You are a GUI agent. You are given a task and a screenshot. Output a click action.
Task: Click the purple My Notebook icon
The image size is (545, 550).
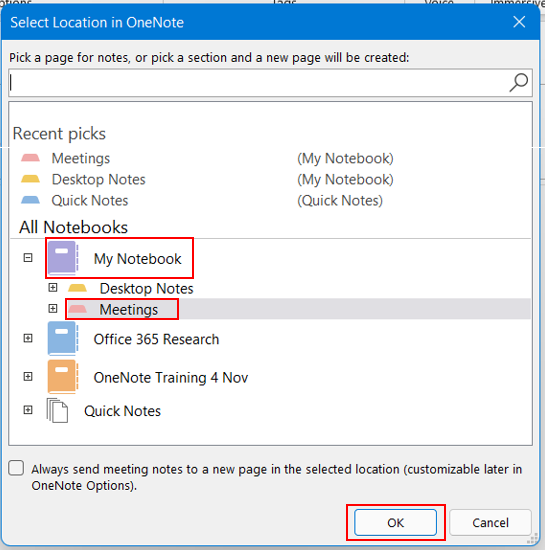pyautogui.click(x=62, y=258)
